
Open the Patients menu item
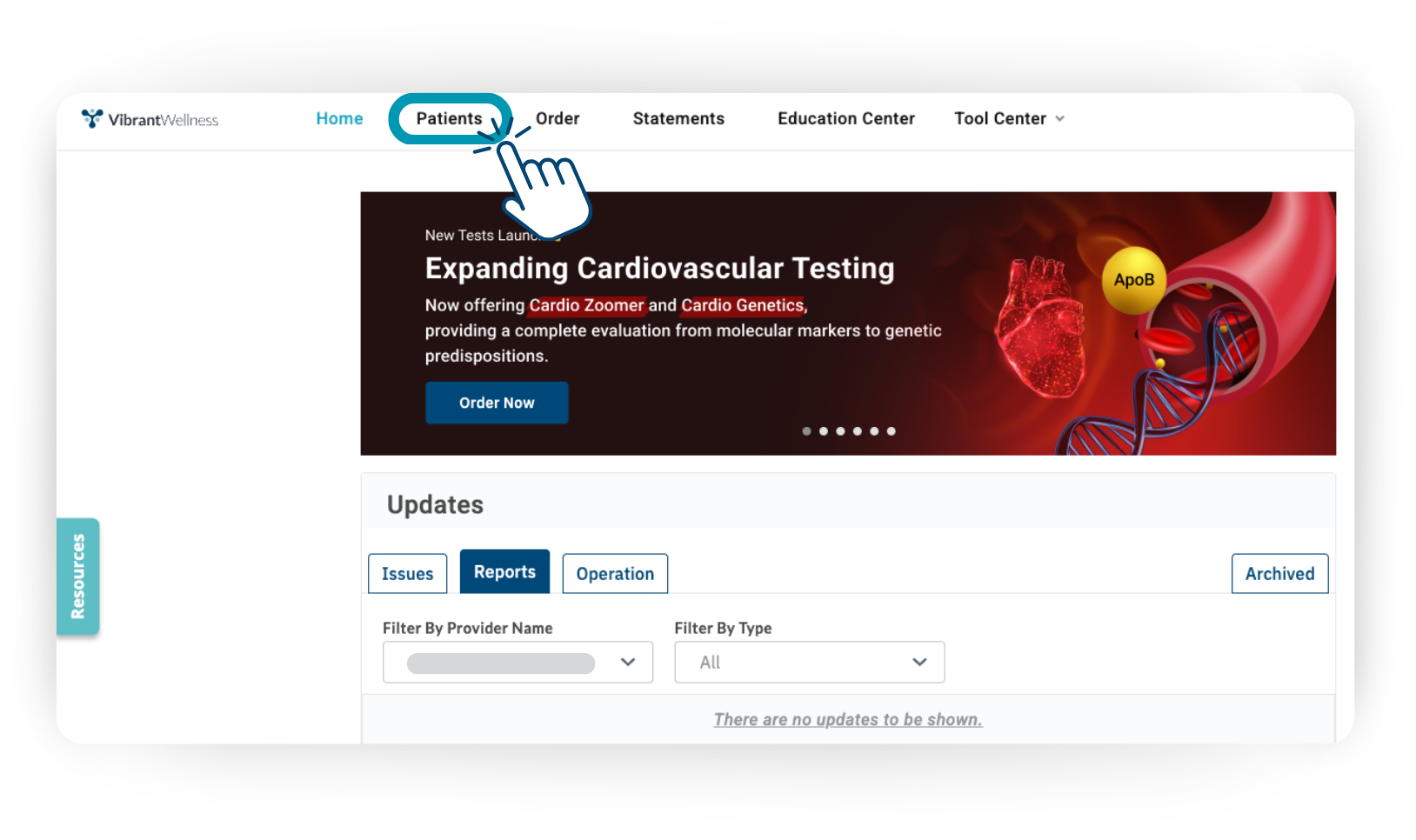[x=449, y=118]
